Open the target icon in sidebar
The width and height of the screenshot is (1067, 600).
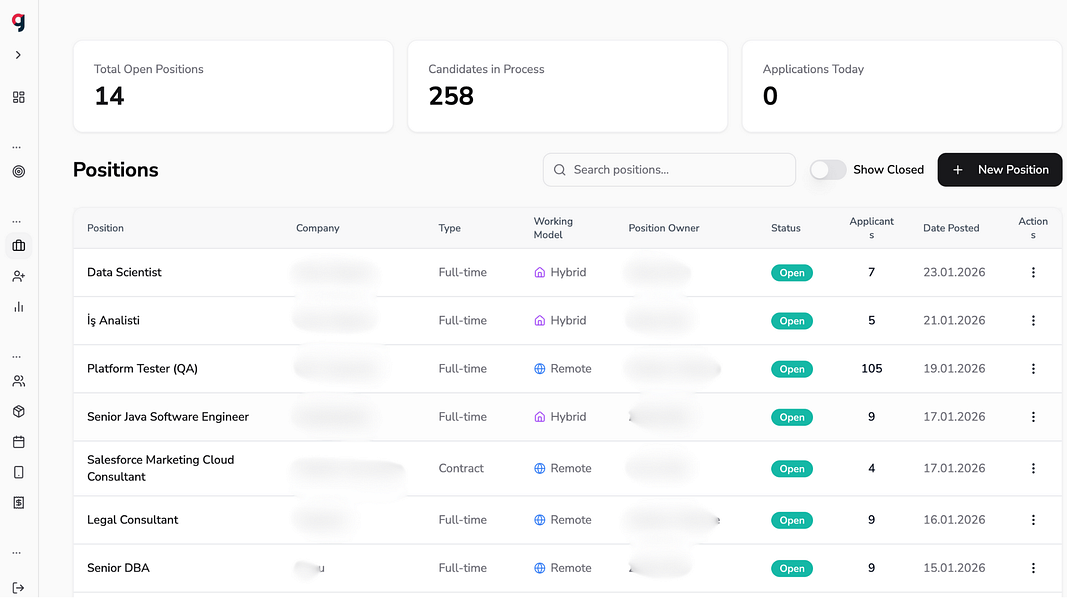18,171
